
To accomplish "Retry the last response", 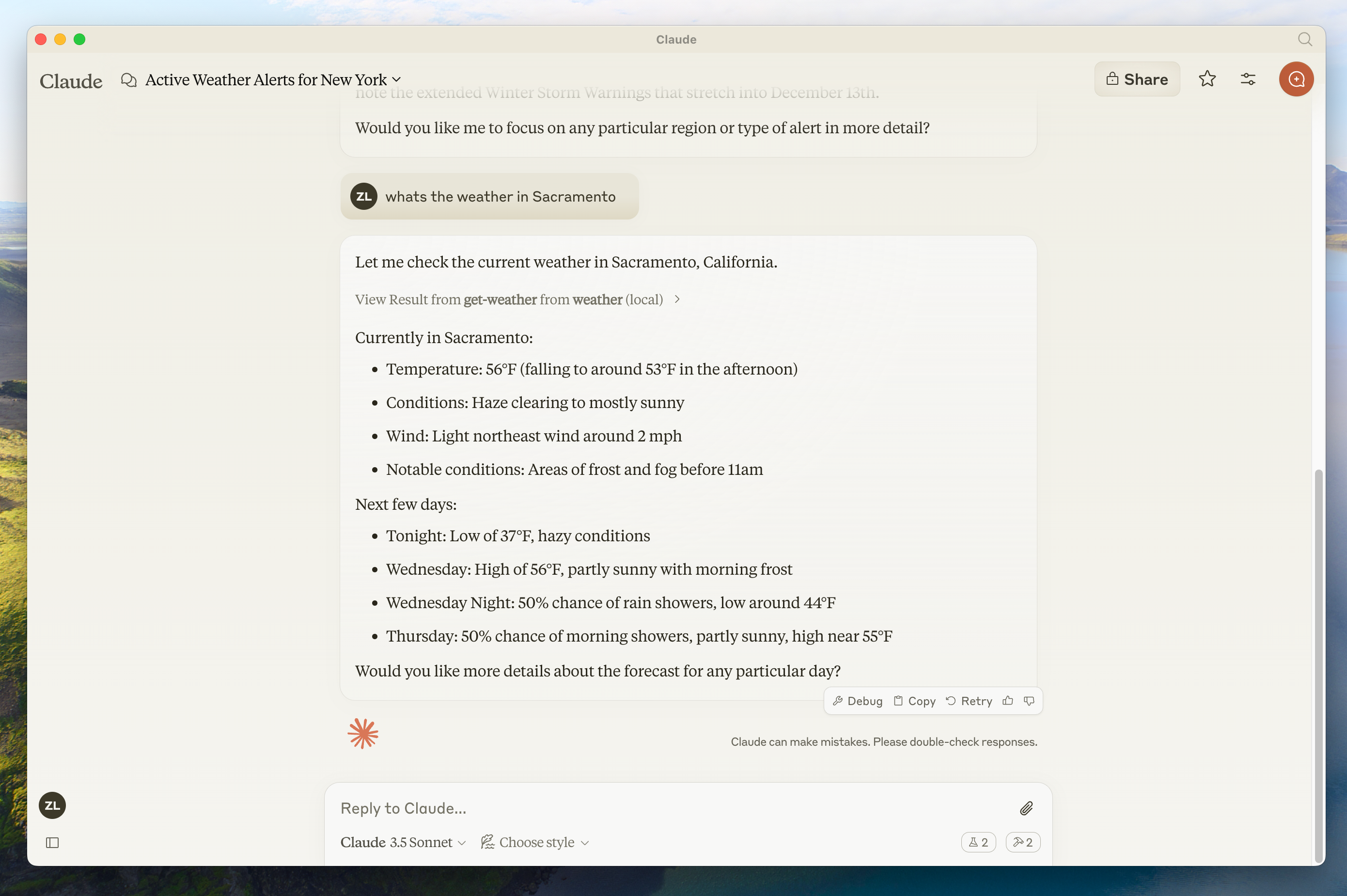I will click(x=969, y=701).
